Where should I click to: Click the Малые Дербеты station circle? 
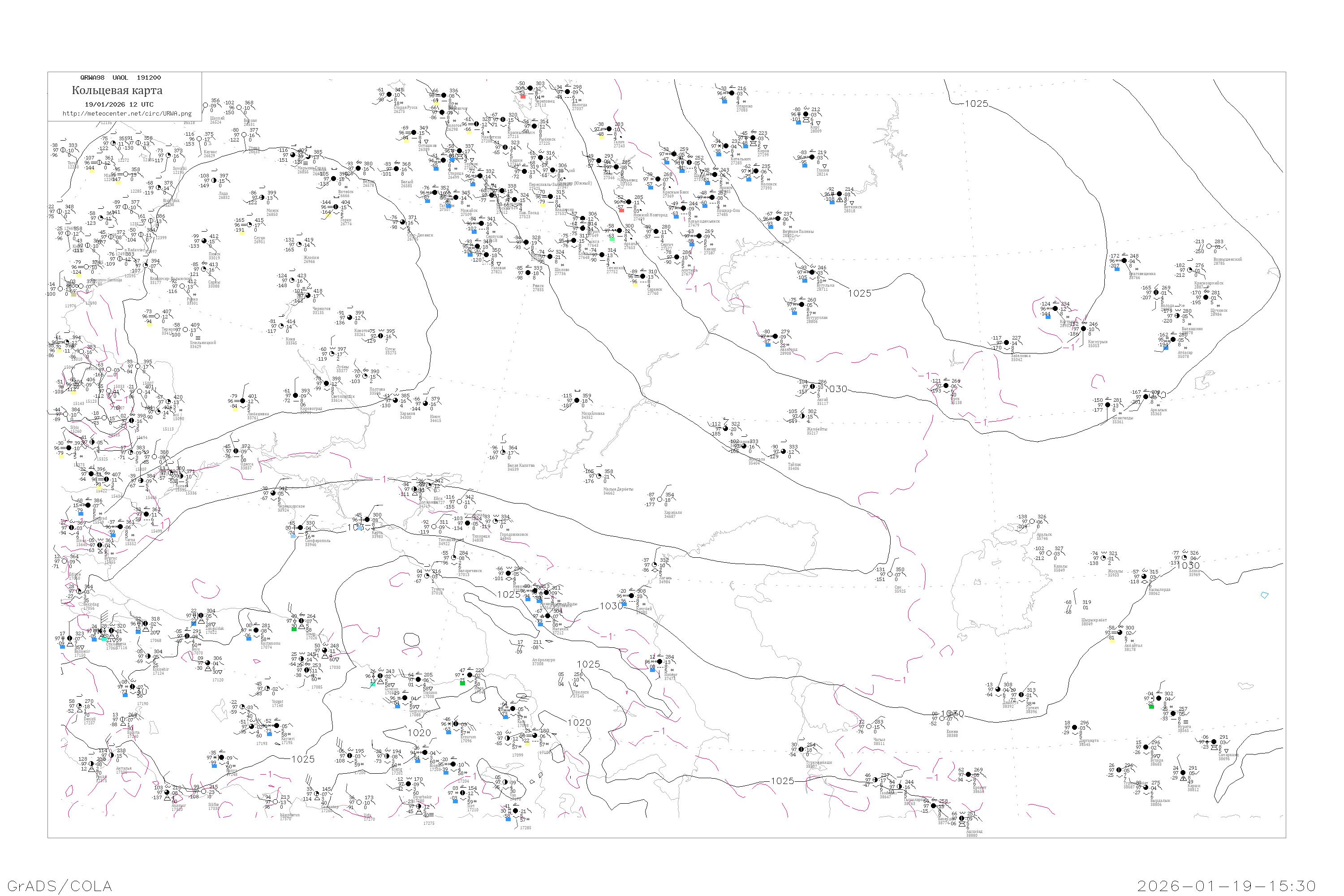[x=599, y=476]
